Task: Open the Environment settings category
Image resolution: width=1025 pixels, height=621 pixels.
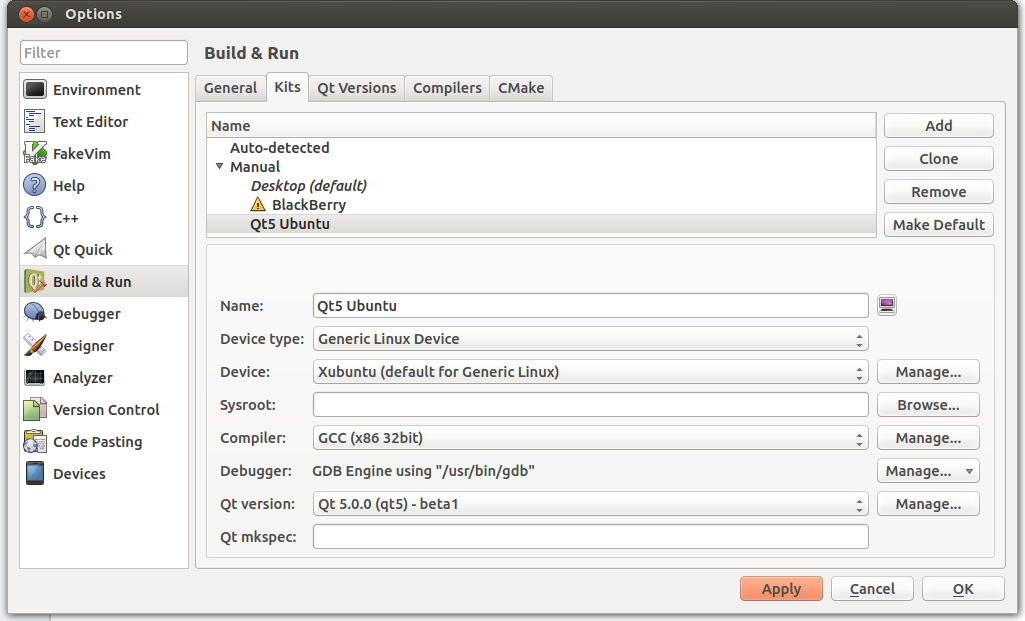Action: pyautogui.click(x=104, y=89)
